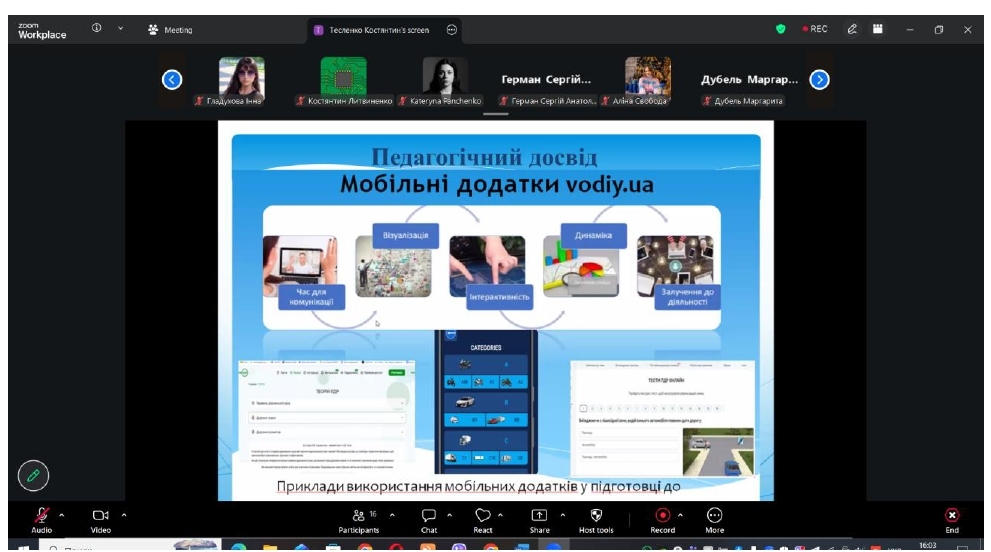Open More options menu
The height and width of the screenshot is (552, 991).
pos(715,520)
